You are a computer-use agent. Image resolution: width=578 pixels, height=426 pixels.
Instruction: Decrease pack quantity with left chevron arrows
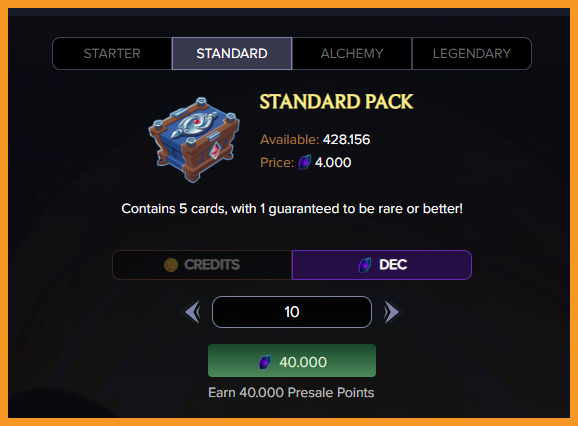pyautogui.click(x=192, y=312)
